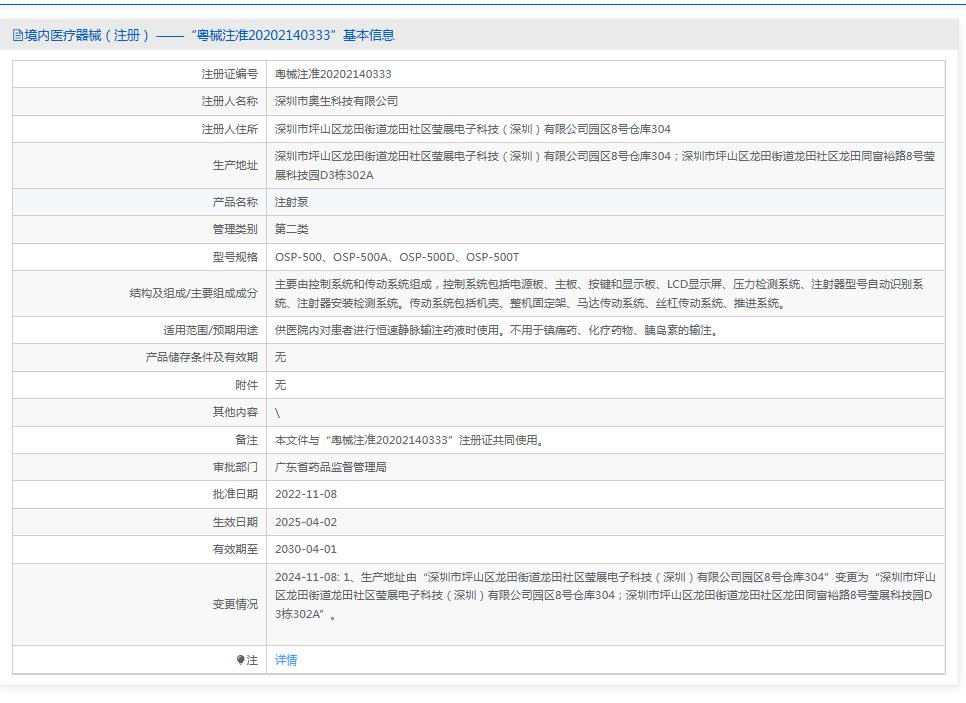Select the change record starting 2024-11-08
Screen dimensions: 966x703
pos(605,595)
